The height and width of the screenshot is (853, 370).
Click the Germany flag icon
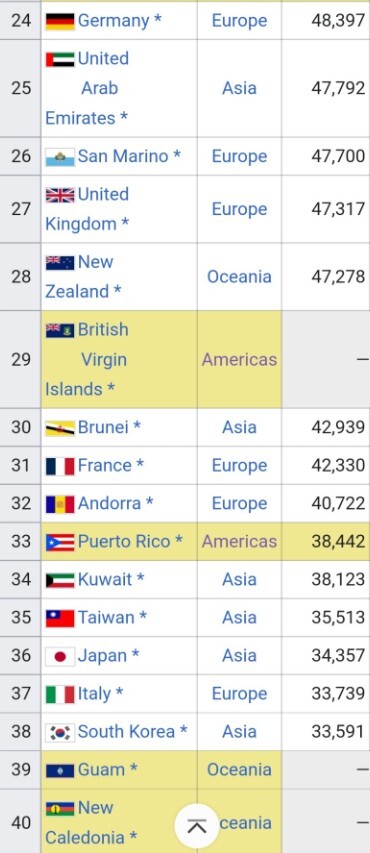coord(60,21)
